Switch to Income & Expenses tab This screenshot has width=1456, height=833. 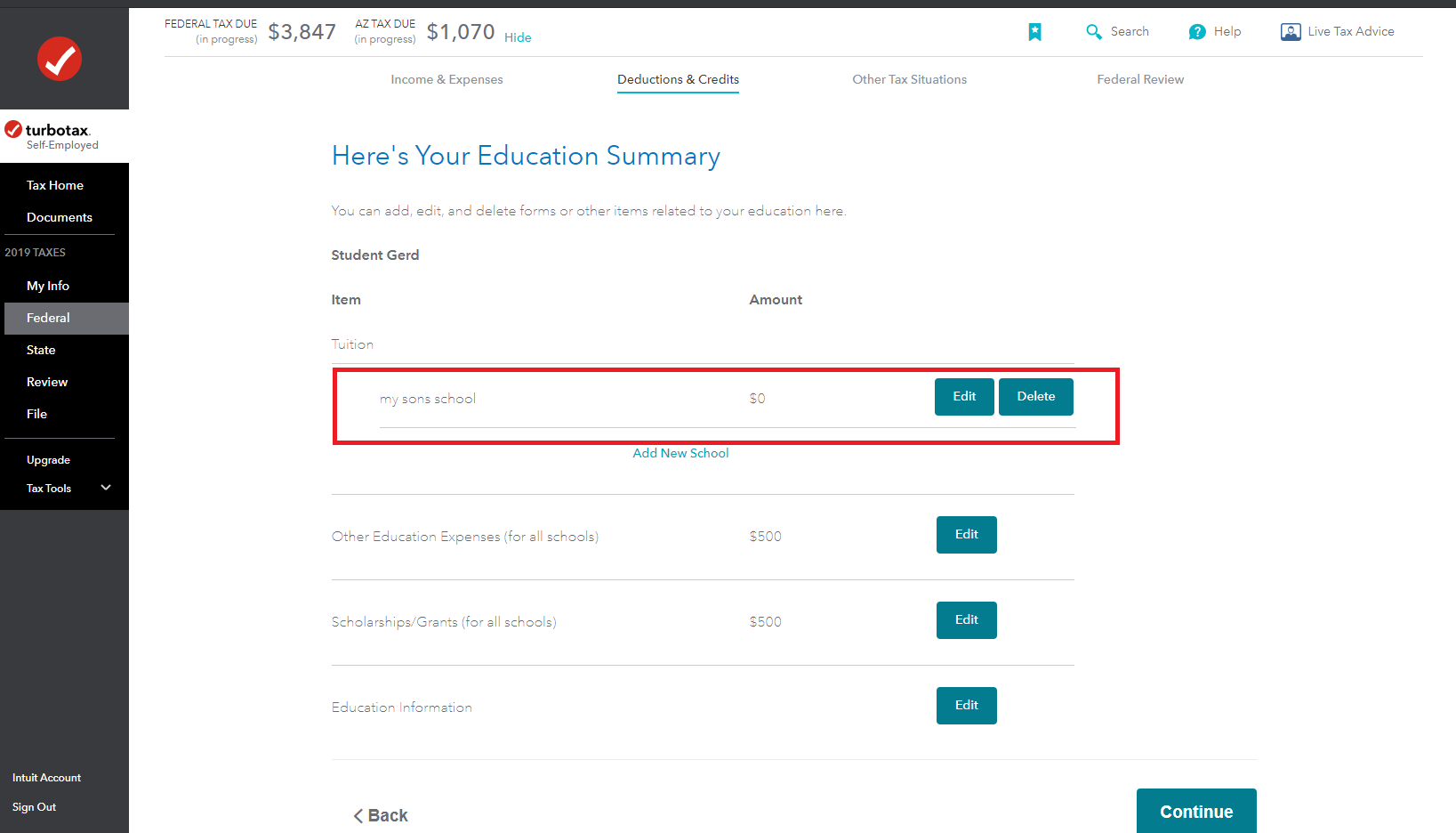tap(446, 79)
